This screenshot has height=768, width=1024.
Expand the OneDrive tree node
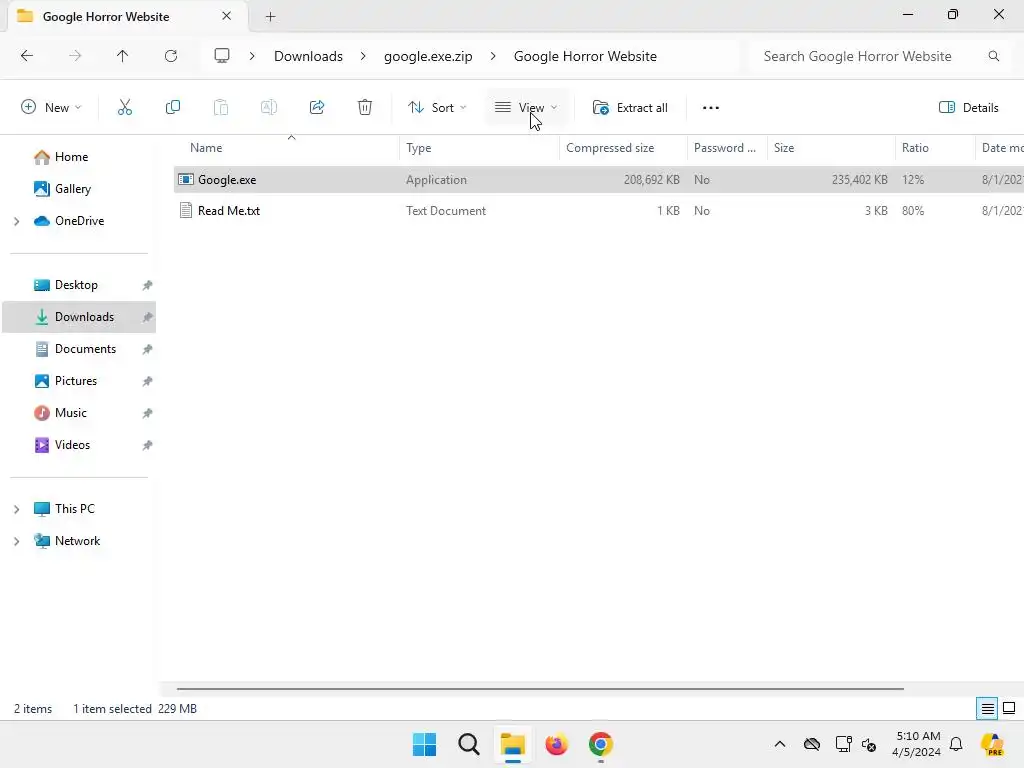[x=17, y=221]
